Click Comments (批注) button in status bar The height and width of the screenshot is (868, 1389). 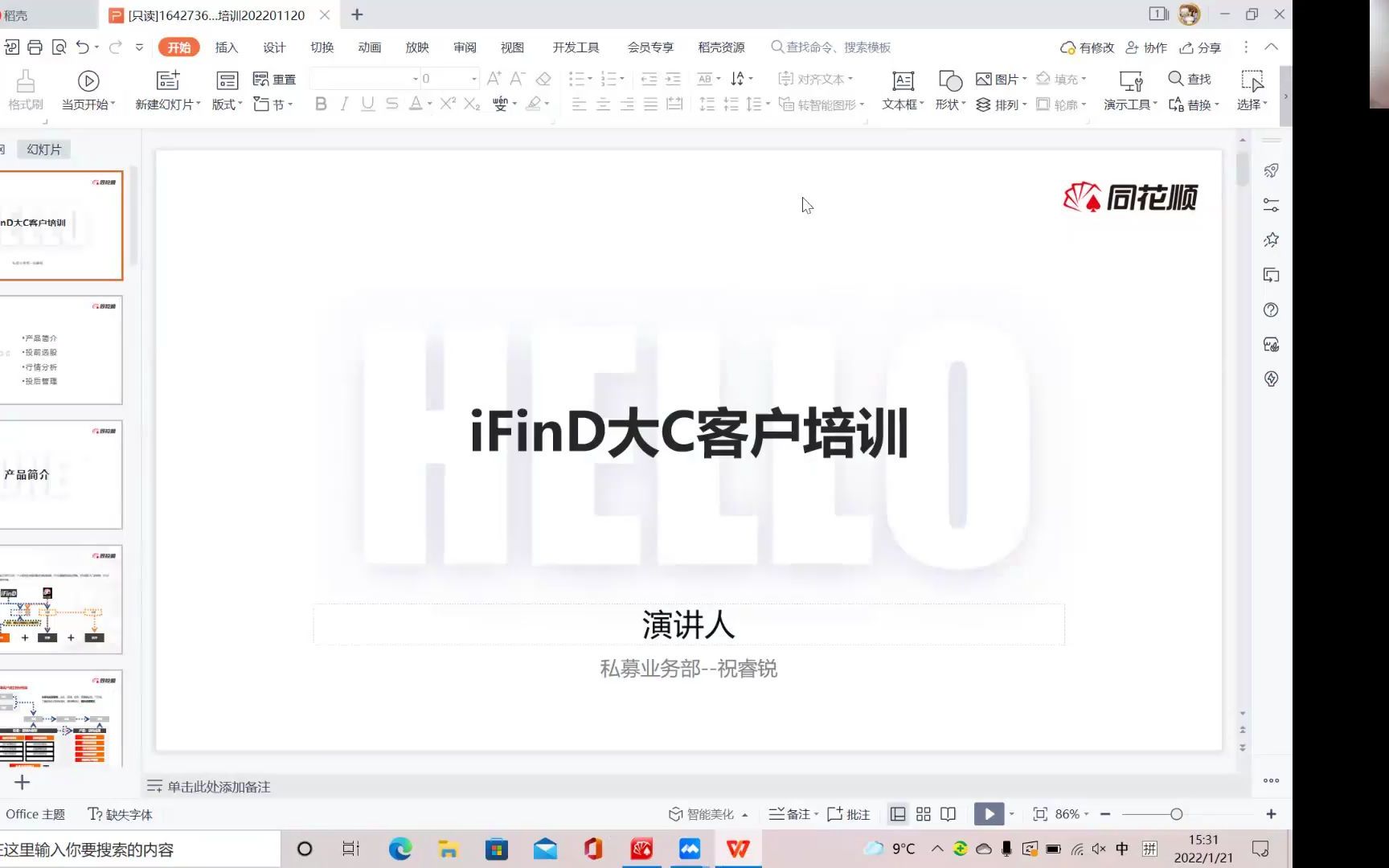pos(849,814)
